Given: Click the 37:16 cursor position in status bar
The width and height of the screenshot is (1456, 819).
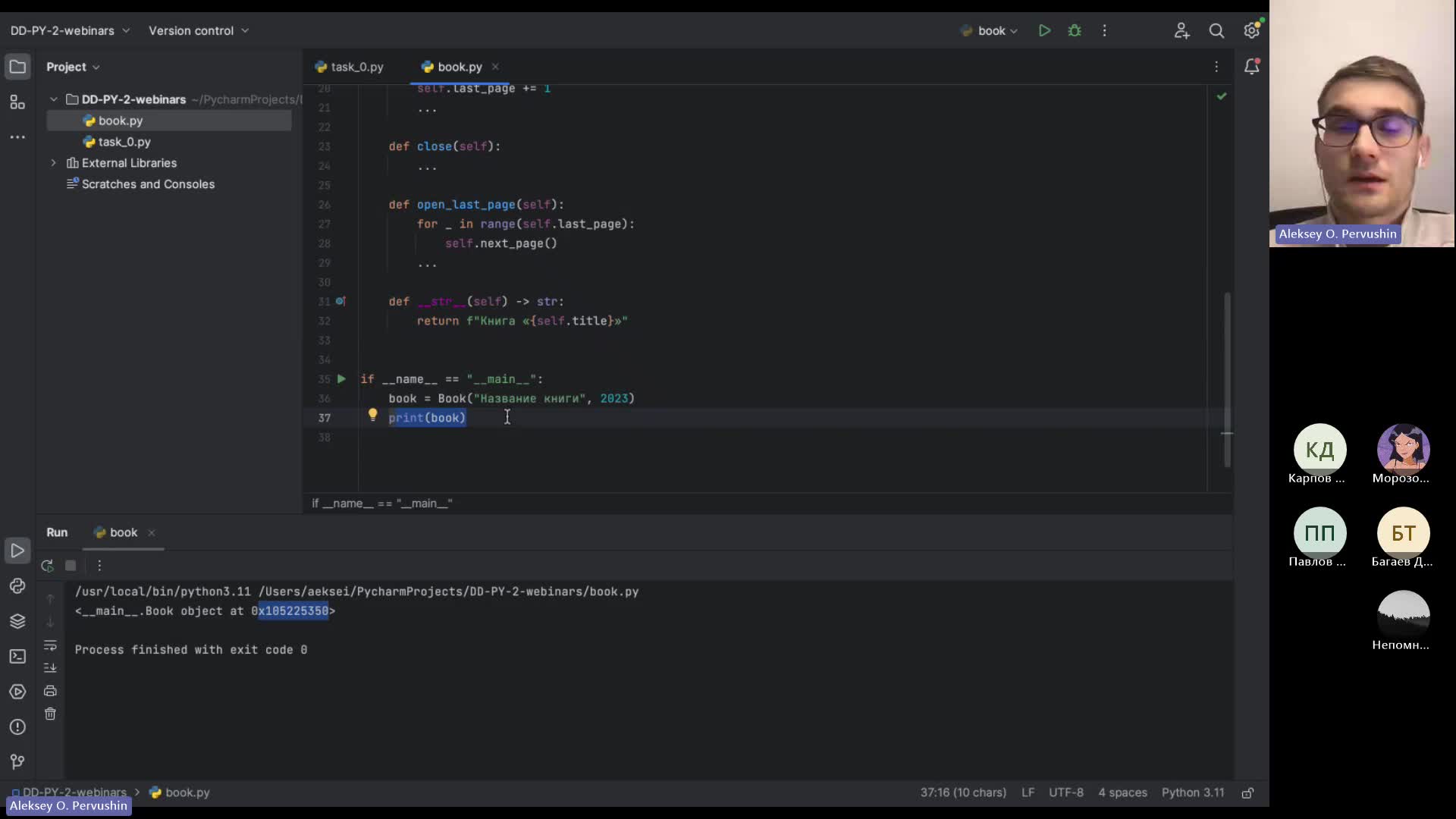Looking at the screenshot, I should click(963, 792).
